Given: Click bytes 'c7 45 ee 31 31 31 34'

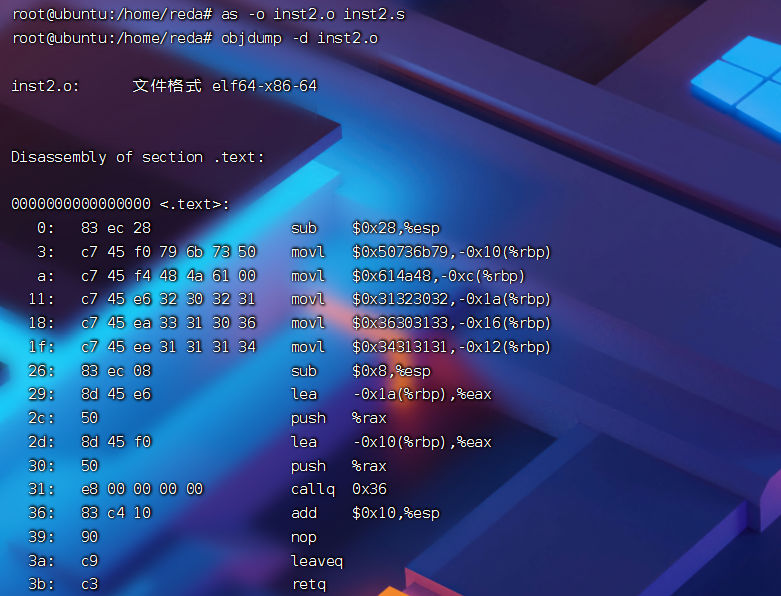Looking at the screenshot, I should pyautogui.click(x=168, y=347).
